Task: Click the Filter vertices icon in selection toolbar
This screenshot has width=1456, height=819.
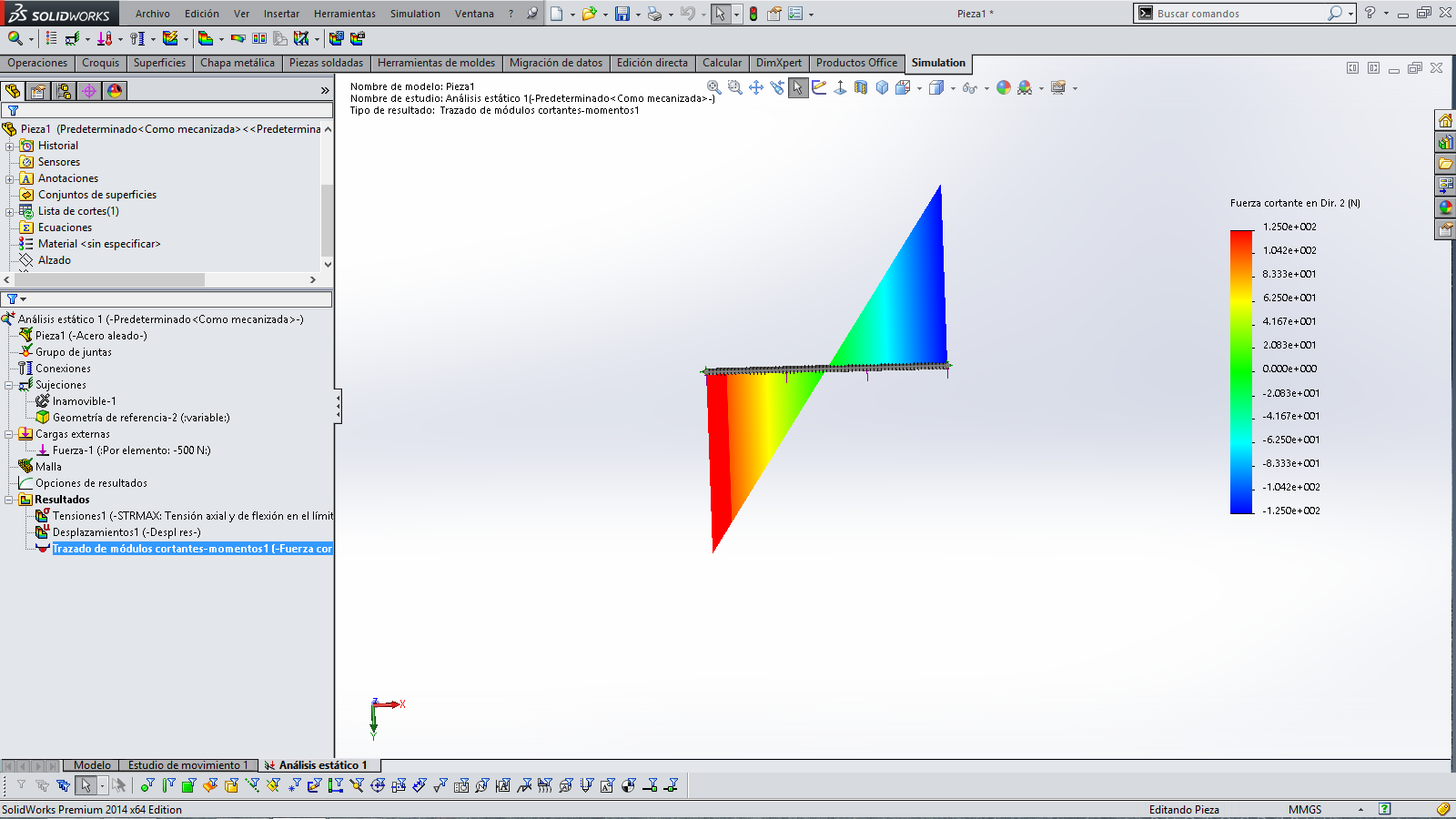Action: point(147,785)
